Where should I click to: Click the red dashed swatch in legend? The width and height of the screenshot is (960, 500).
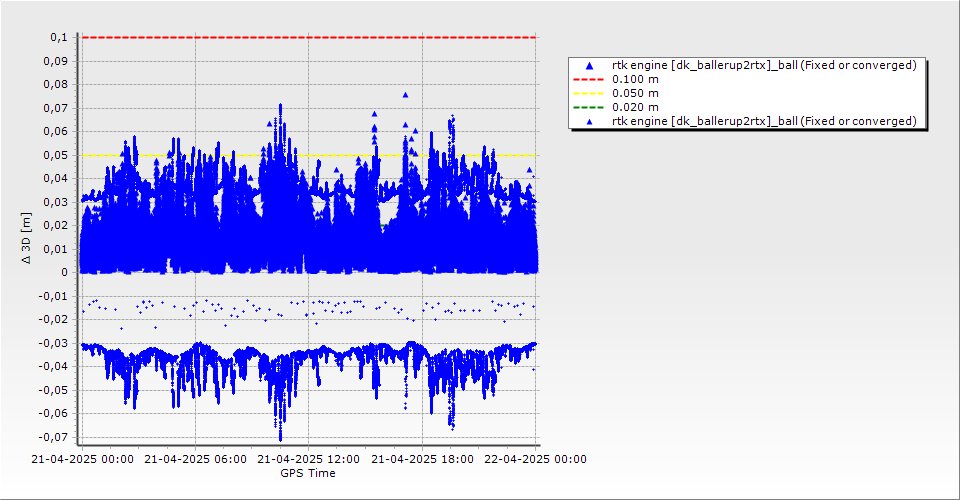(x=588, y=80)
